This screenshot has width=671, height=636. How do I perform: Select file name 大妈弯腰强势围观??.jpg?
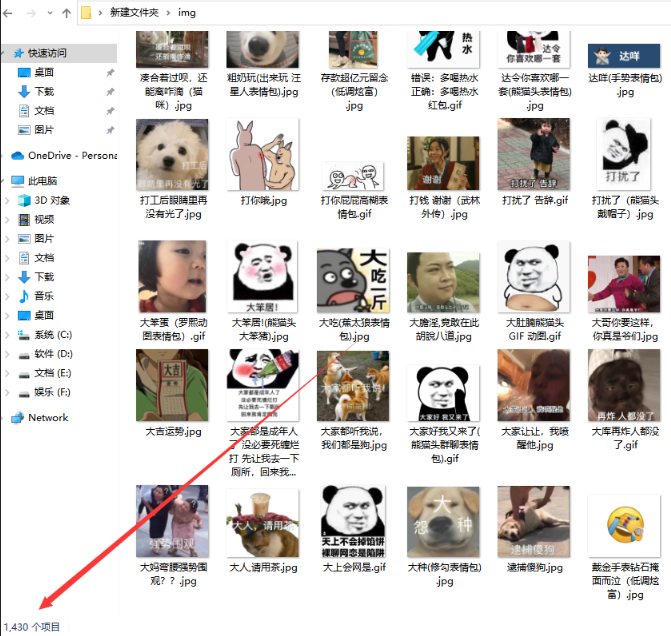click(173, 574)
